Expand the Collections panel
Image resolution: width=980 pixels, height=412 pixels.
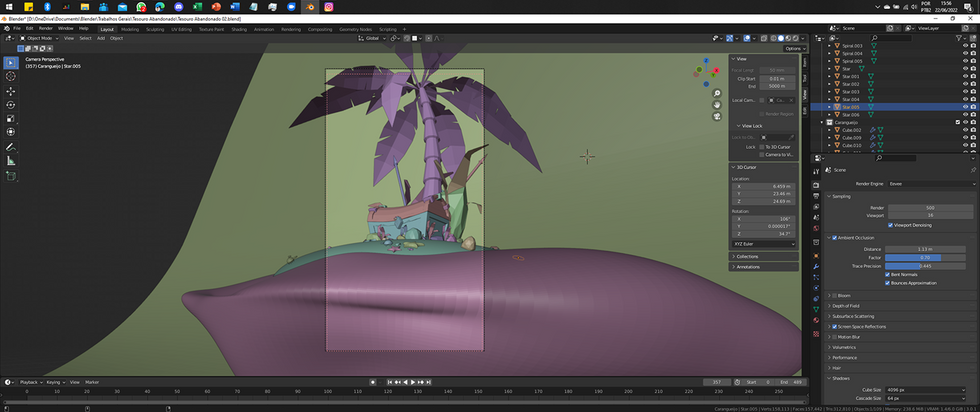pos(763,256)
